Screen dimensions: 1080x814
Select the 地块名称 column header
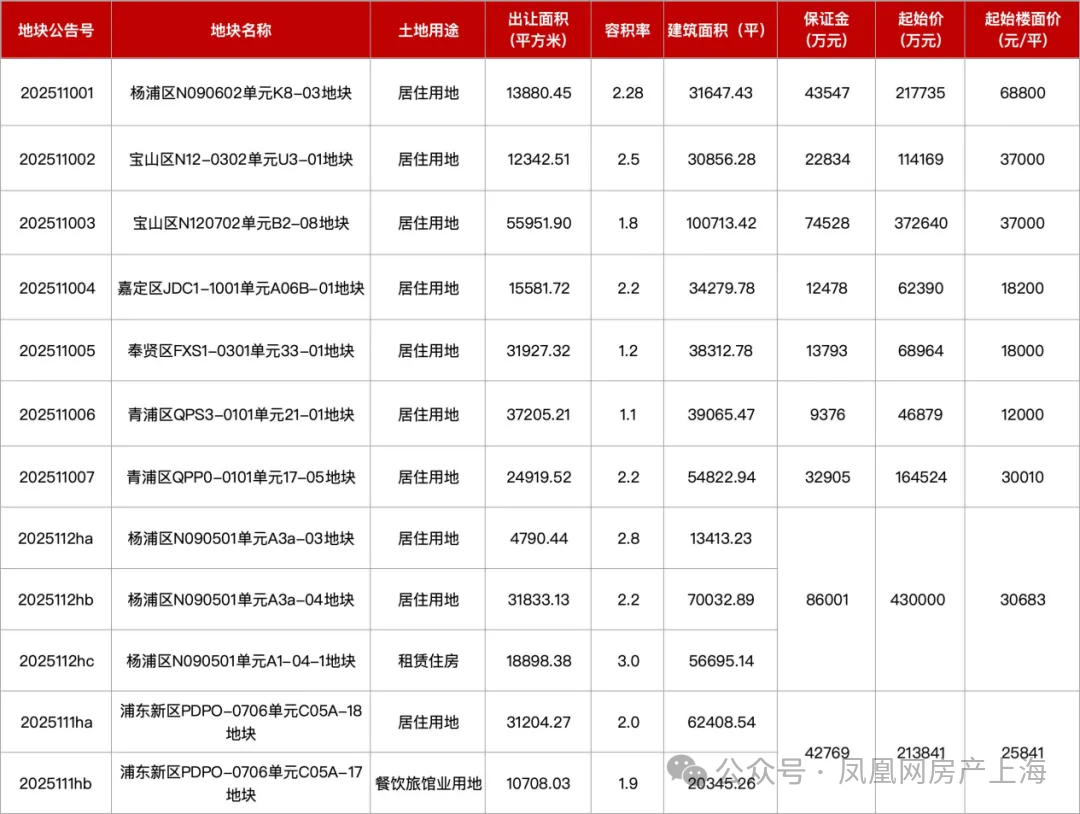tap(240, 30)
